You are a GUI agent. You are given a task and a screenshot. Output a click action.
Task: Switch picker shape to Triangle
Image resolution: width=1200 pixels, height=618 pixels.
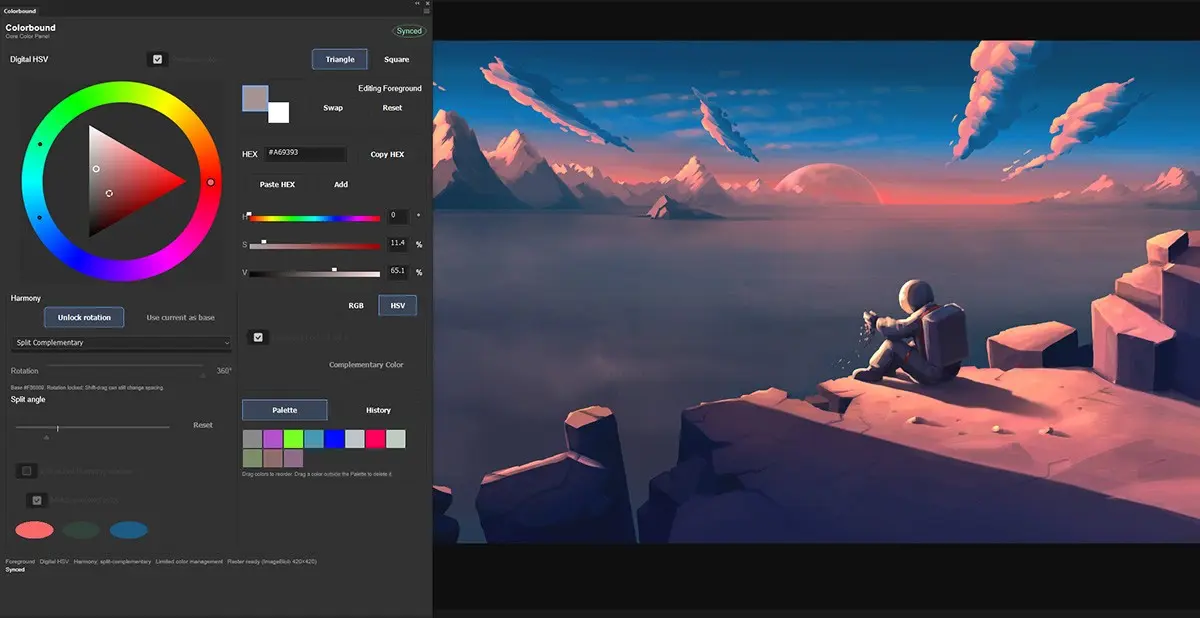point(340,59)
